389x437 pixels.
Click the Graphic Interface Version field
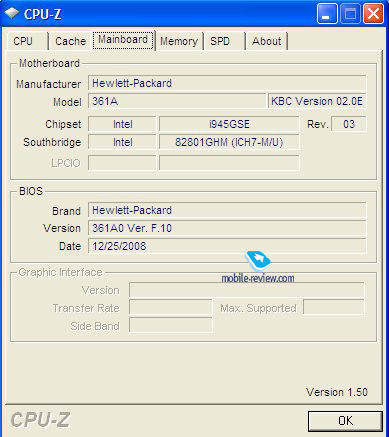pos(247,290)
